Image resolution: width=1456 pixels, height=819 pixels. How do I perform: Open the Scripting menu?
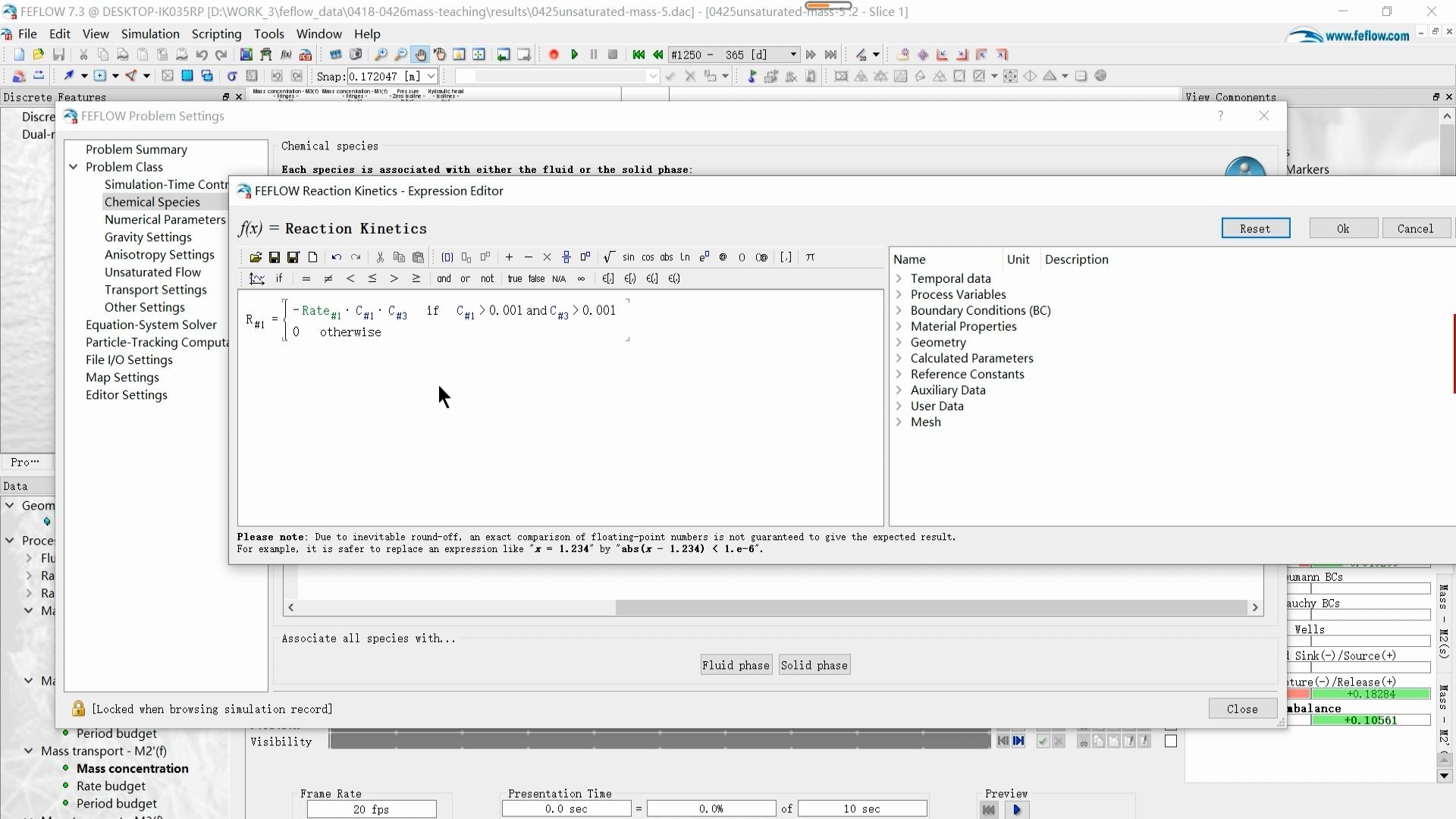tap(216, 34)
